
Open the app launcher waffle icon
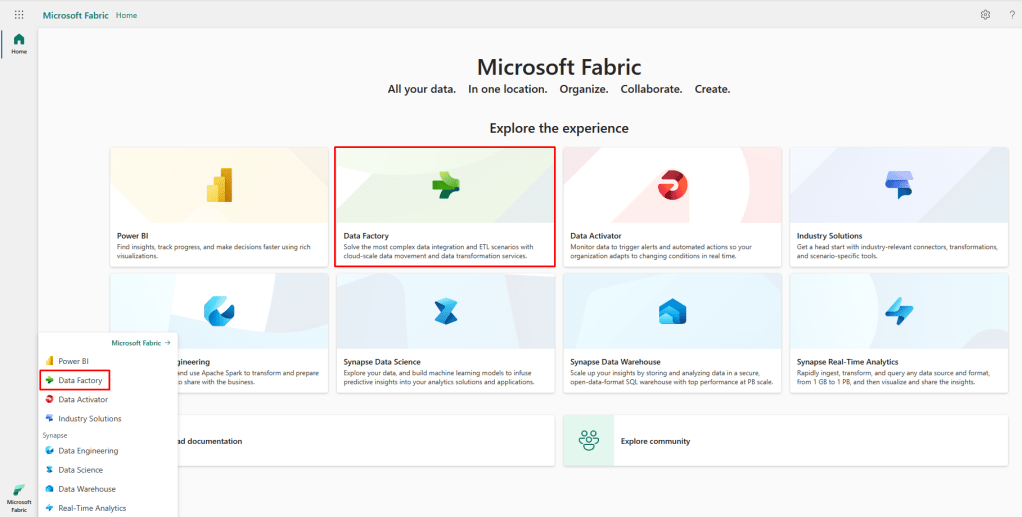[19, 15]
